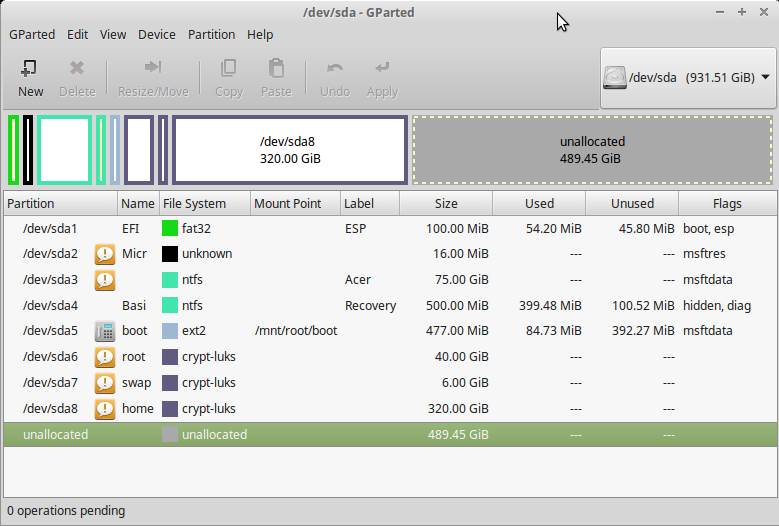Screen dimensions: 779x526
Task: Click the 'hidden, diag' flags cell
Action: tap(717, 305)
